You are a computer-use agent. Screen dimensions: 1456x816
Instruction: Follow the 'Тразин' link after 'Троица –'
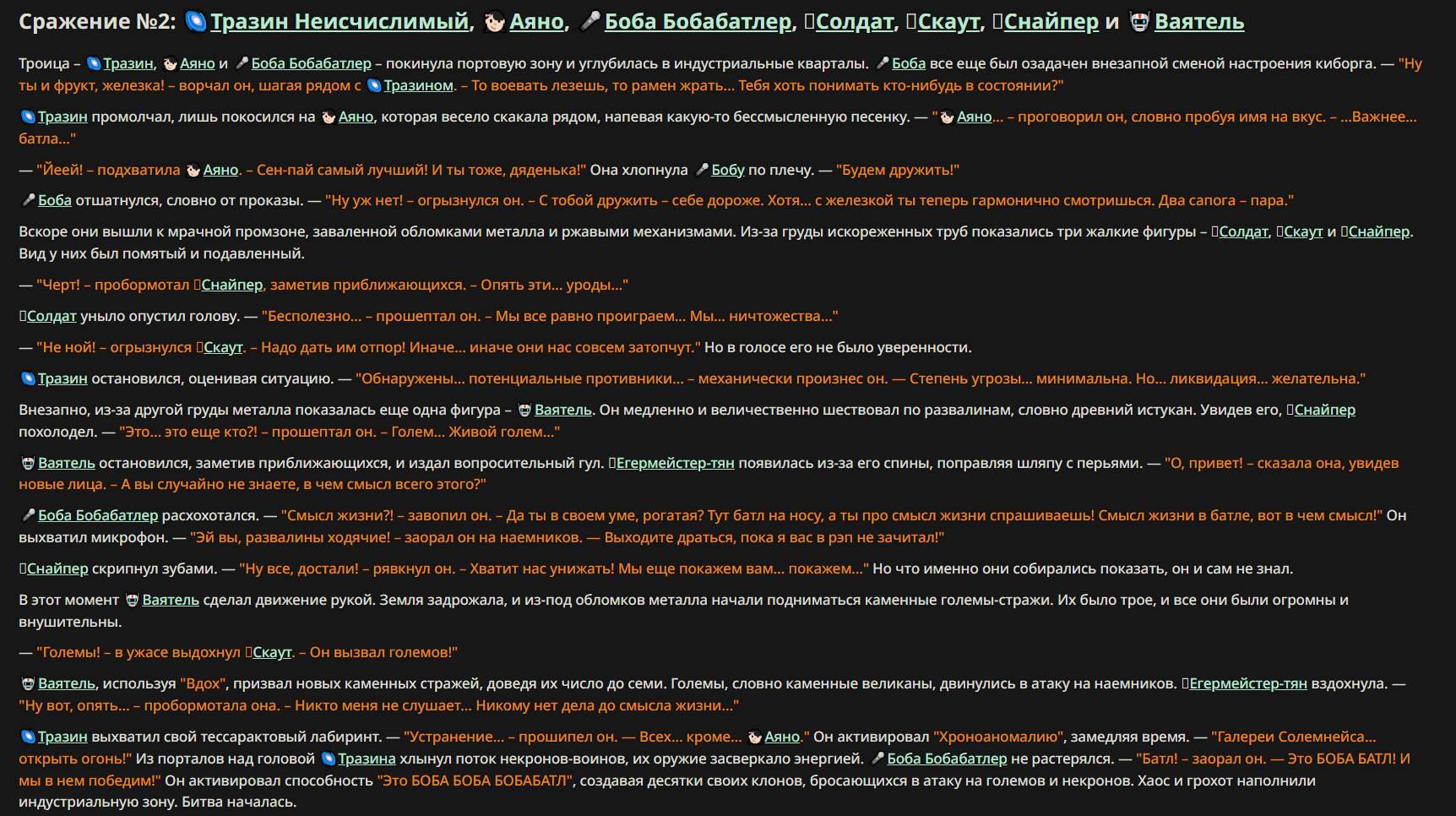pos(128,63)
